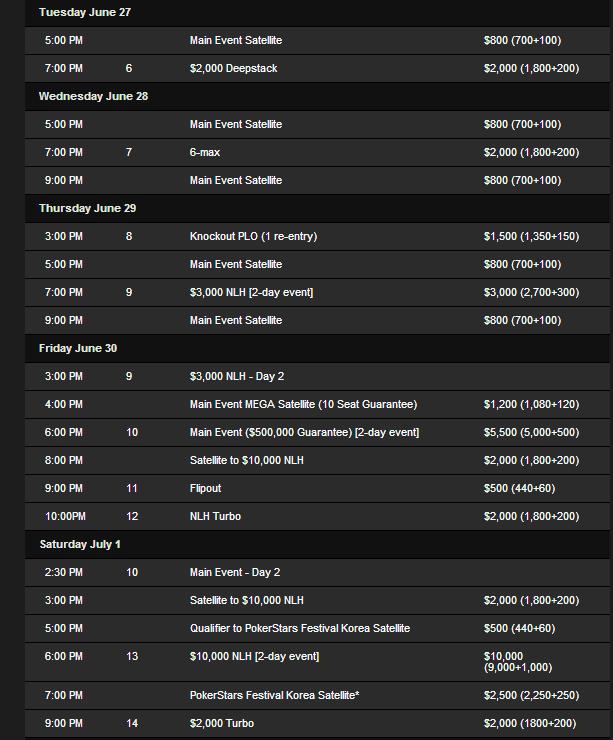The image size is (613, 740).
Task: Open the Flipout event
Action: click(x=205, y=488)
